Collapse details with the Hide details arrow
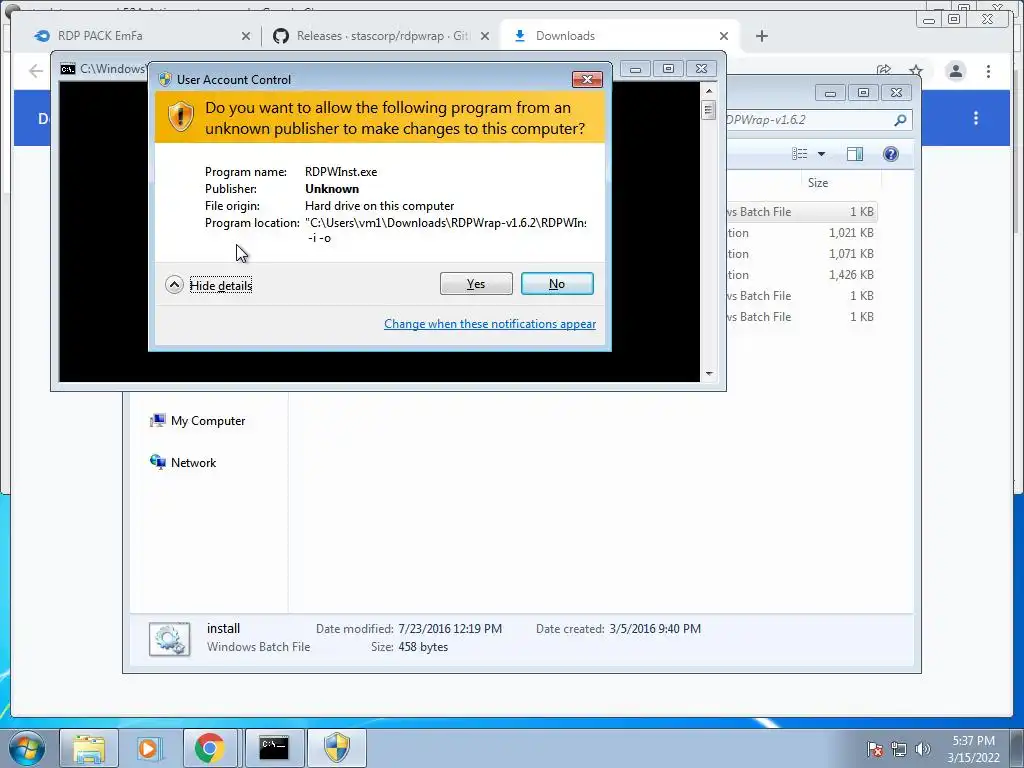1024x768 pixels. click(x=174, y=285)
